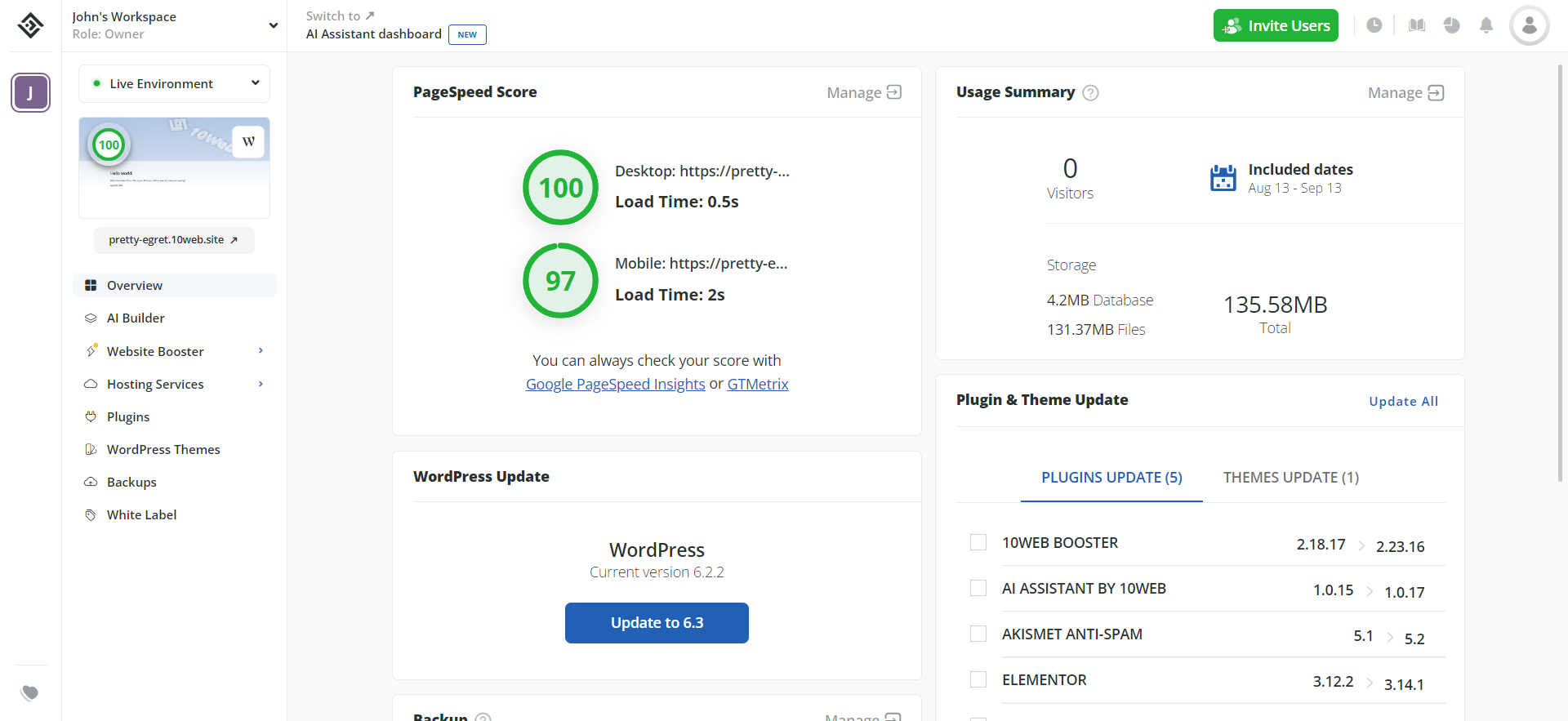Screen dimensions: 1568x721
Task: Open the GTMetrix link
Action: [x=758, y=384]
